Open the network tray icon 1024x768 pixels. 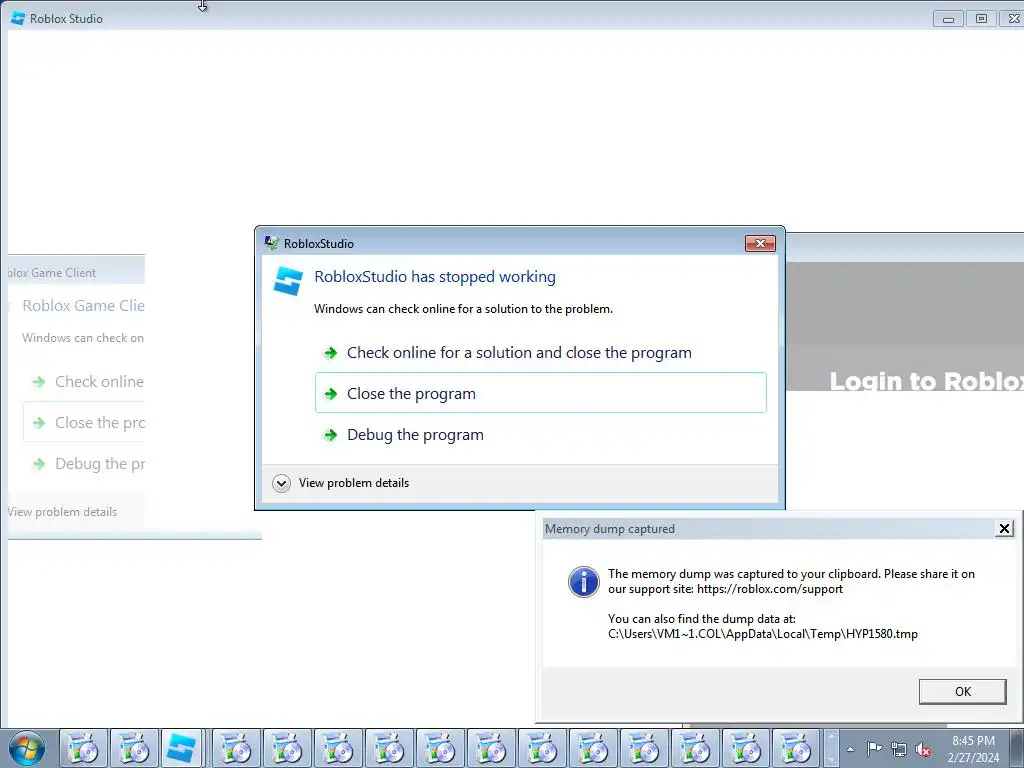(x=899, y=749)
